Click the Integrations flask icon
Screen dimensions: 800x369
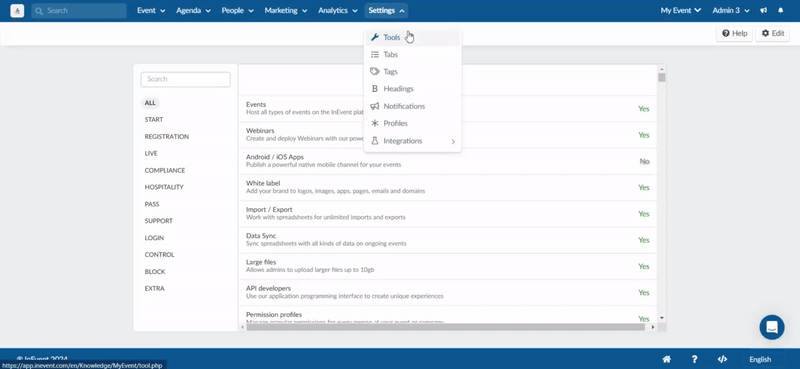click(x=374, y=141)
